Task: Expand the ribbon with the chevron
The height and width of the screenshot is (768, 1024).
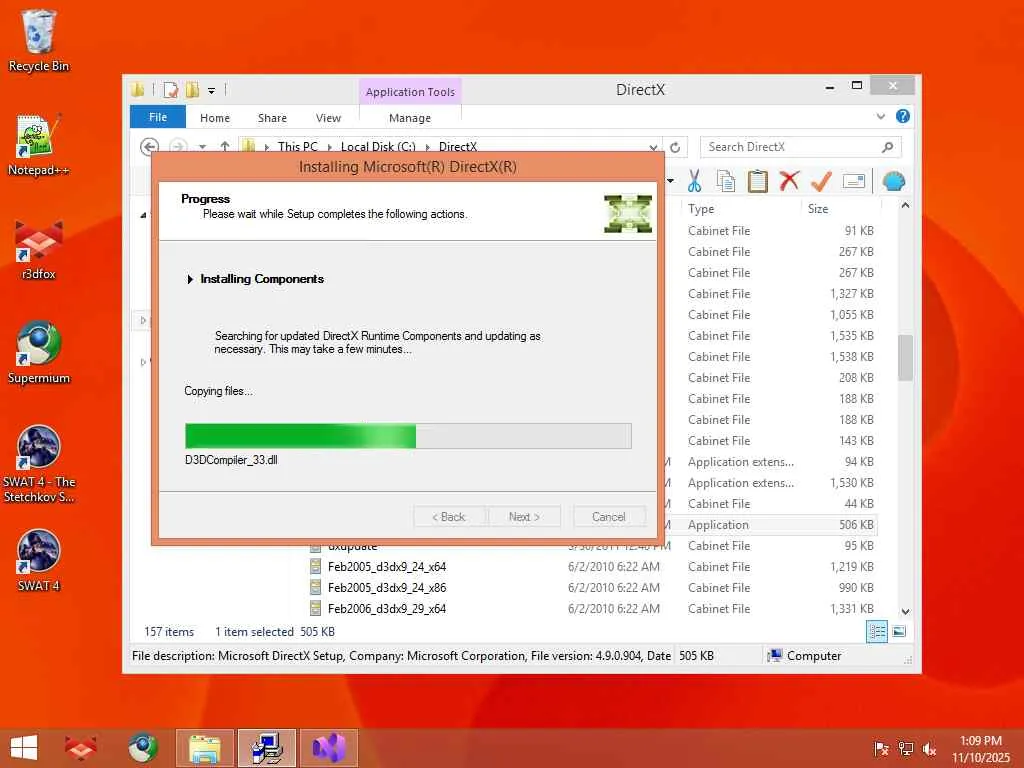Action: [x=881, y=116]
